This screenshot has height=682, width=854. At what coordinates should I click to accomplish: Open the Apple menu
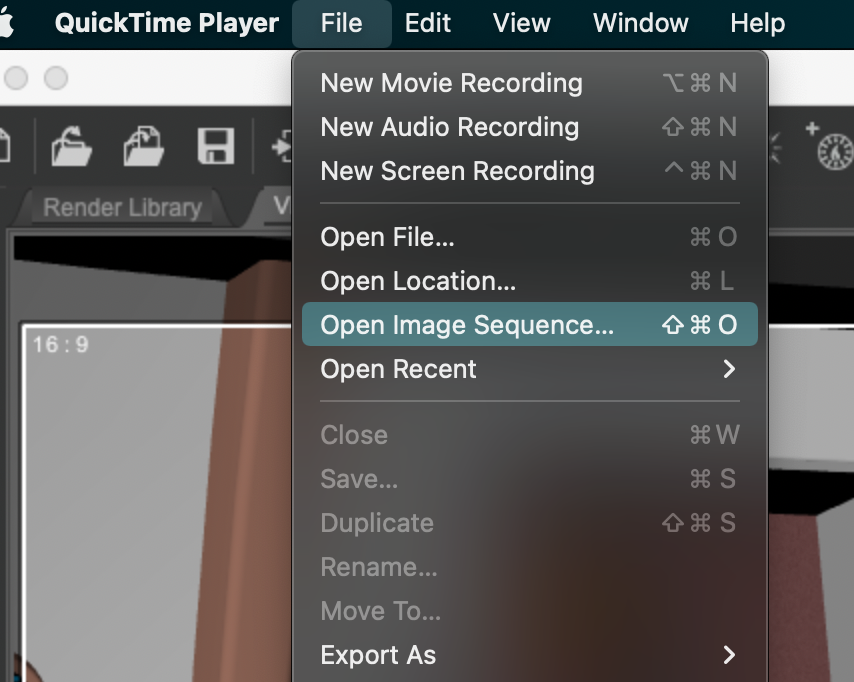pos(15,22)
